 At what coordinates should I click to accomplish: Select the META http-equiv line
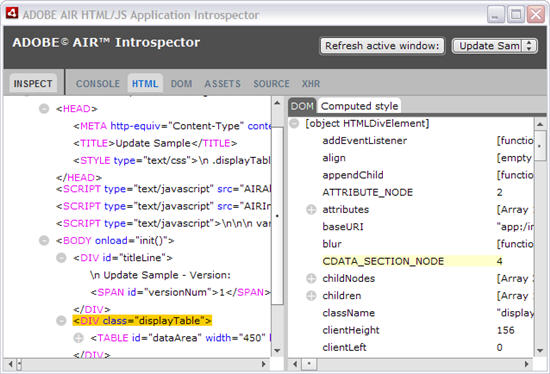(172, 126)
